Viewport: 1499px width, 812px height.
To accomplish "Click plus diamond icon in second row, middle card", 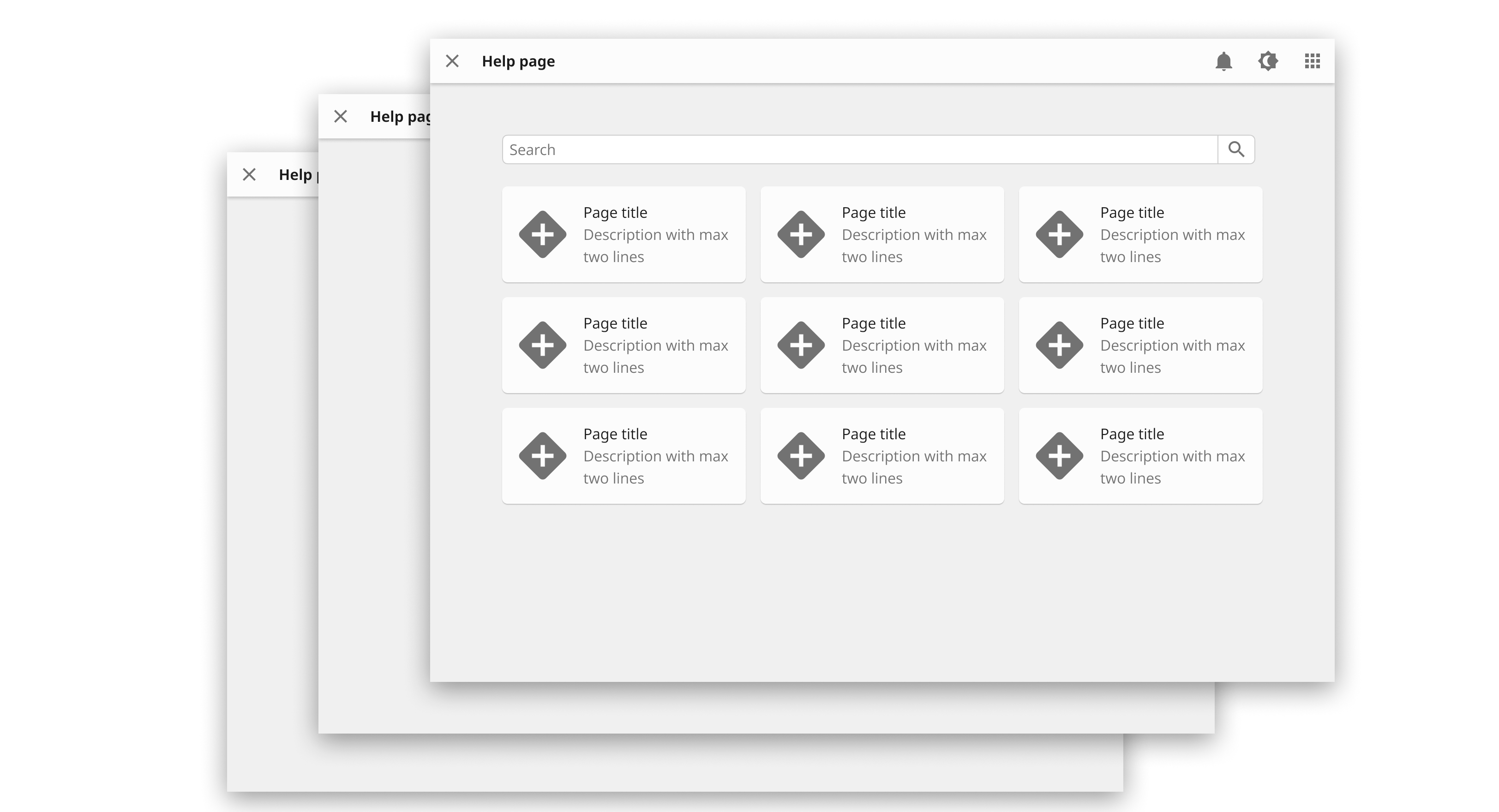I will pos(801,345).
